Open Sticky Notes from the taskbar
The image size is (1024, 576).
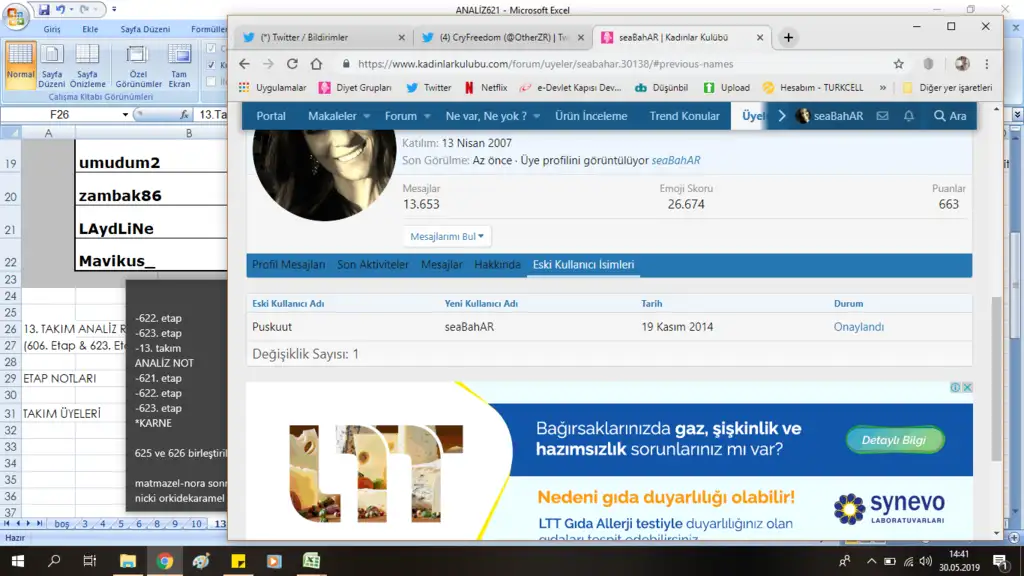click(x=238, y=561)
